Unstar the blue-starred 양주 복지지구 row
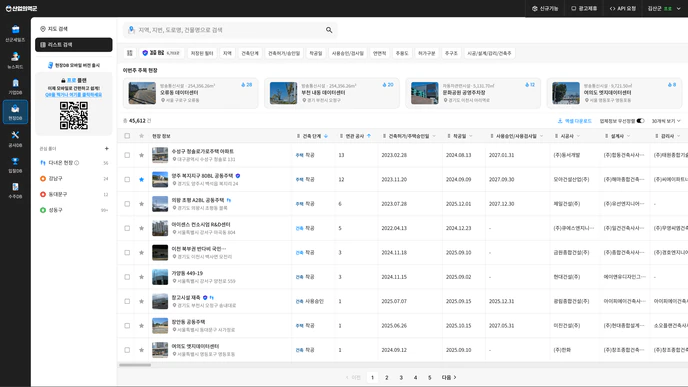Image resolution: width=688 pixels, height=387 pixels. pyautogui.click(x=141, y=179)
